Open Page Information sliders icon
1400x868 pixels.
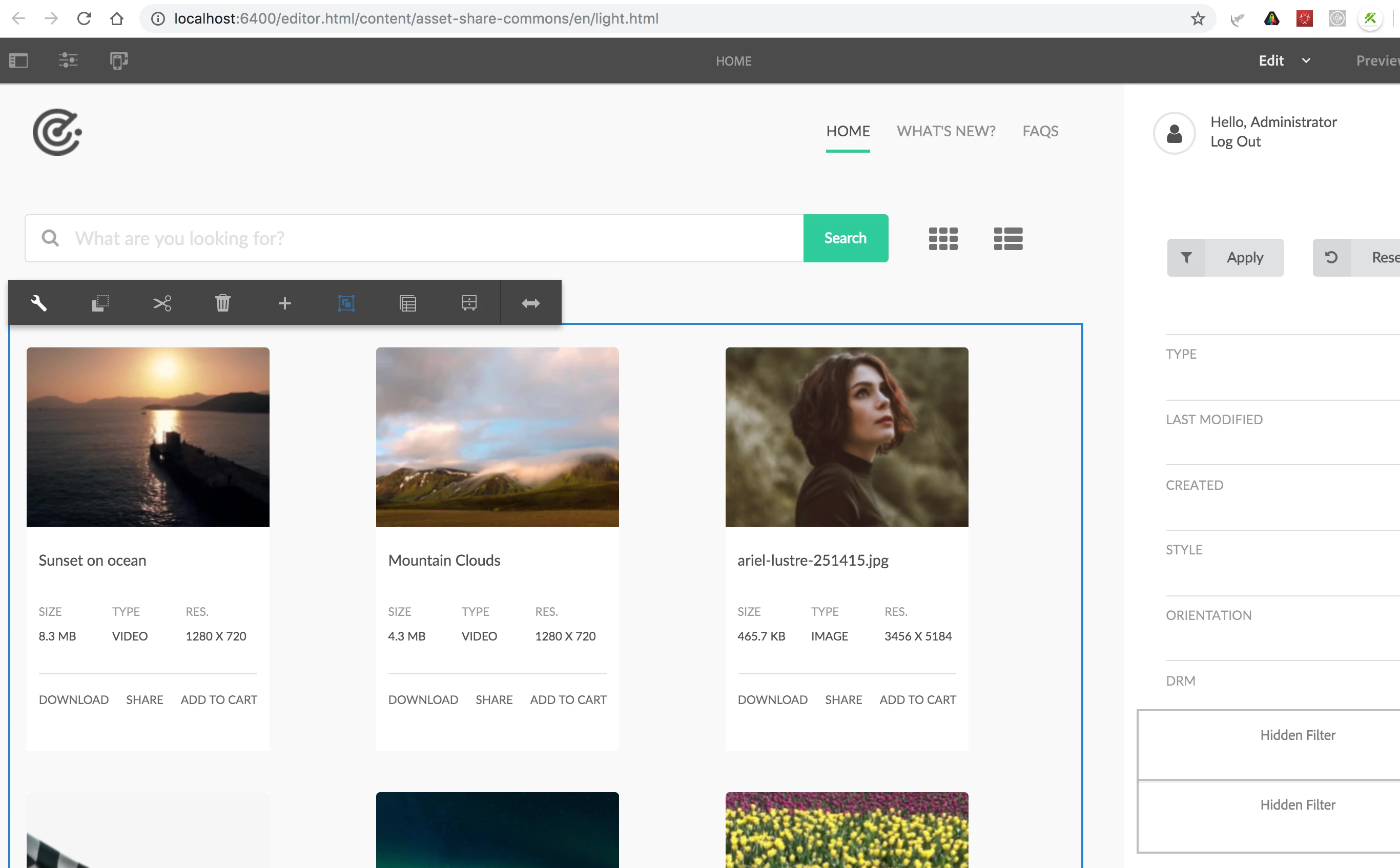pyautogui.click(x=68, y=60)
